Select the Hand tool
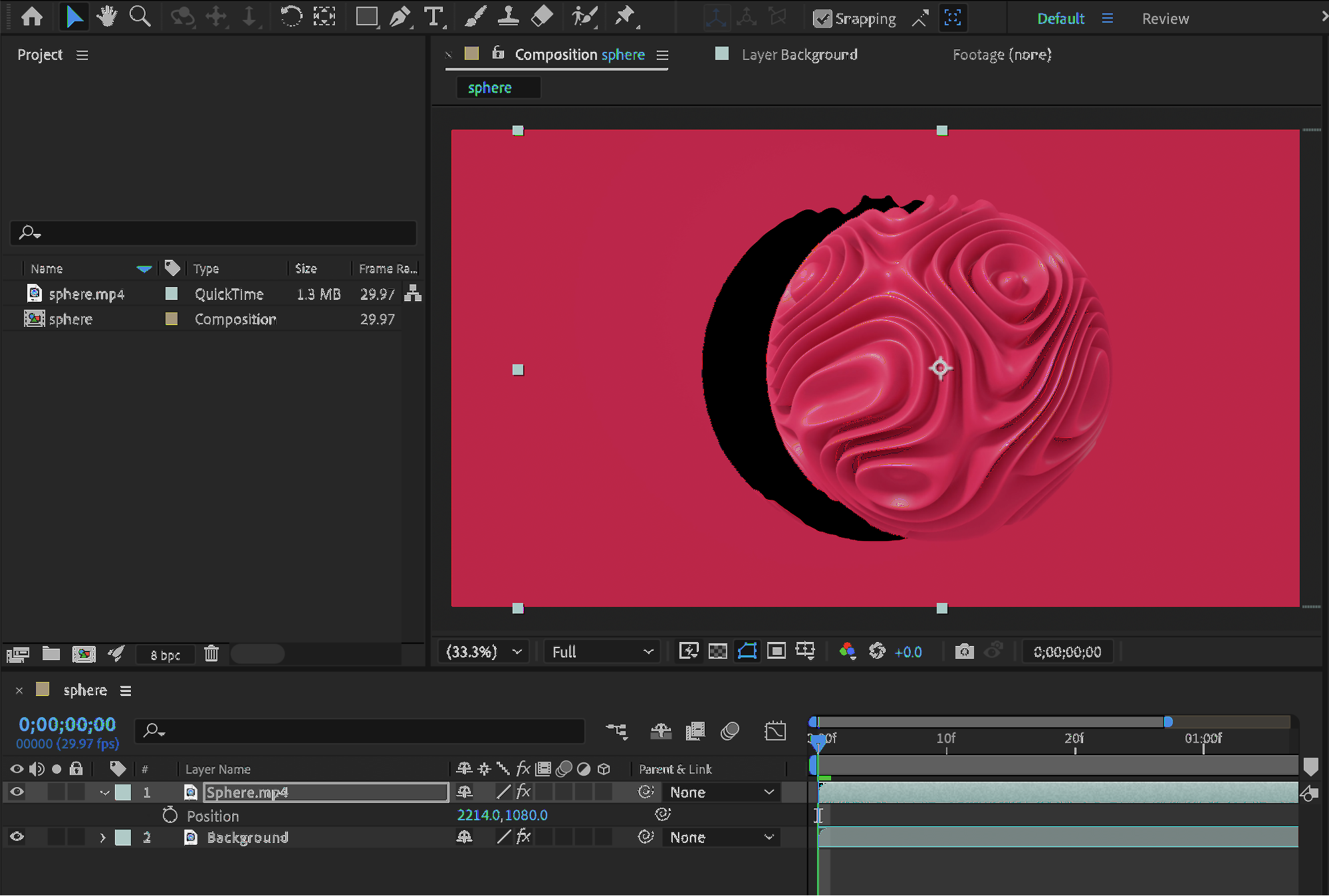This screenshot has height=896, width=1329. pyautogui.click(x=106, y=17)
